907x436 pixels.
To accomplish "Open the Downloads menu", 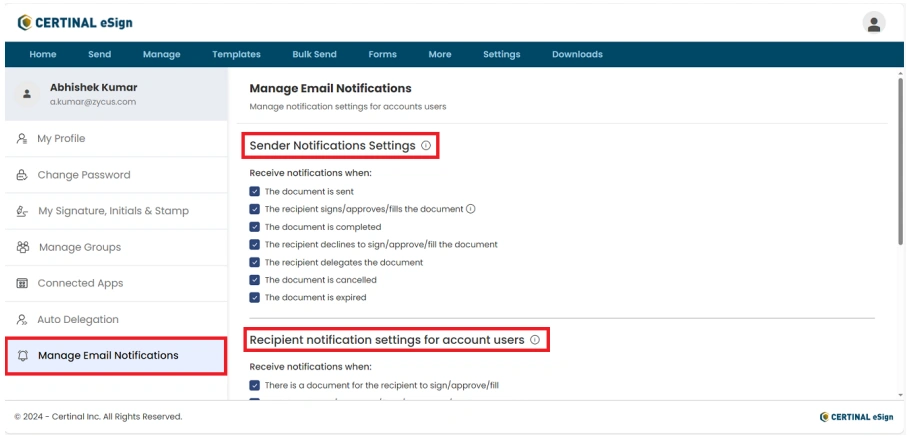I will click(577, 54).
